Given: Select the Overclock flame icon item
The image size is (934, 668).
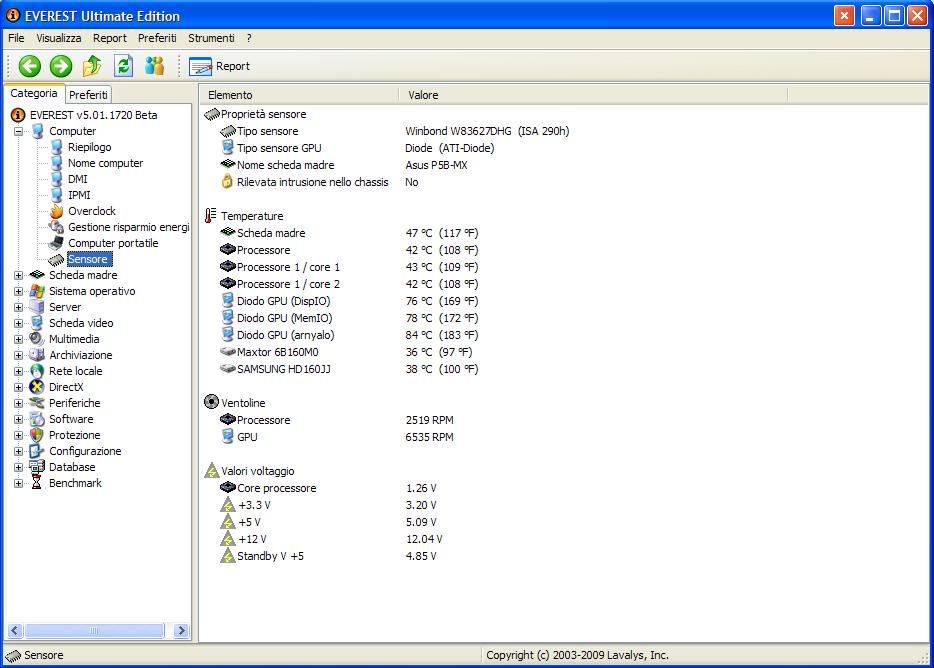Looking at the screenshot, I should click(x=91, y=211).
